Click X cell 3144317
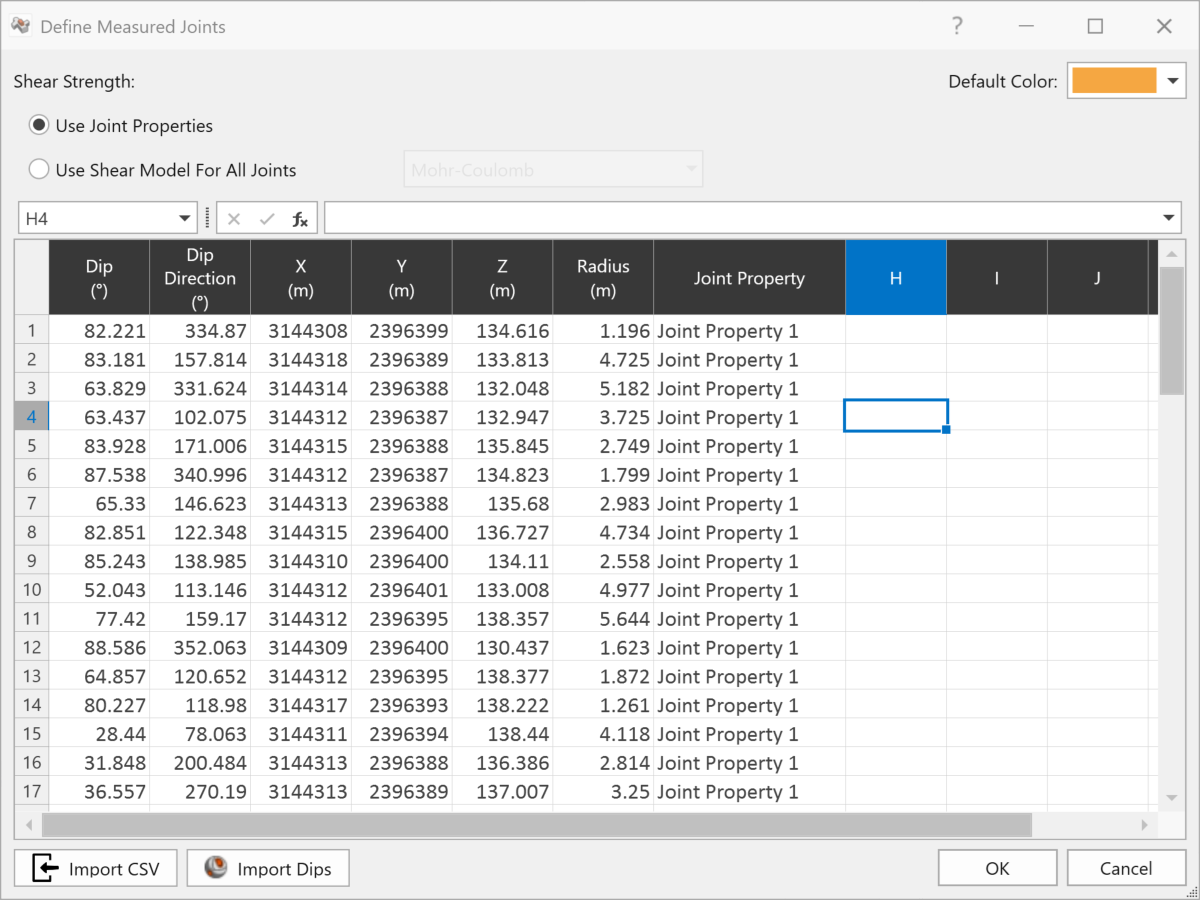 (x=301, y=706)
